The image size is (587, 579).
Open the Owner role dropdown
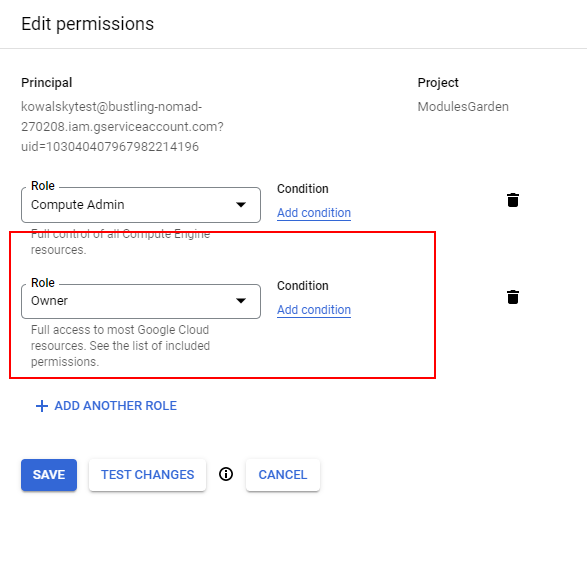[x=141, y=301]
